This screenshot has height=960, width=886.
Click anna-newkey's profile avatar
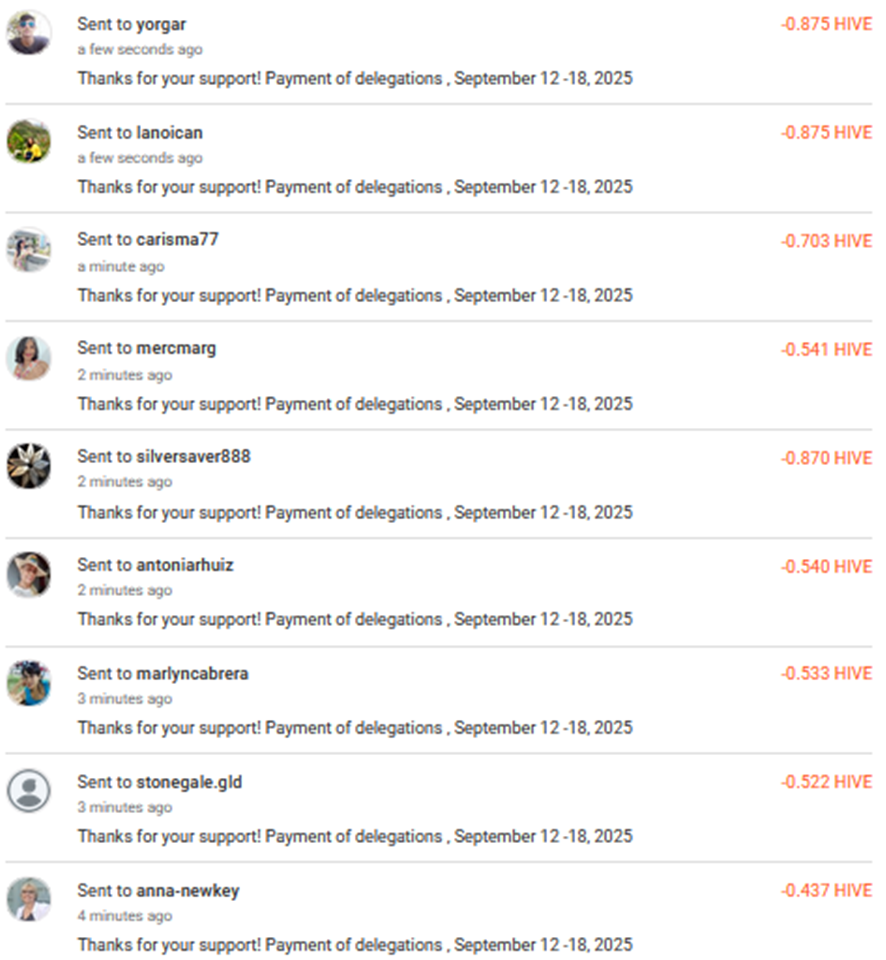point(28,898)
